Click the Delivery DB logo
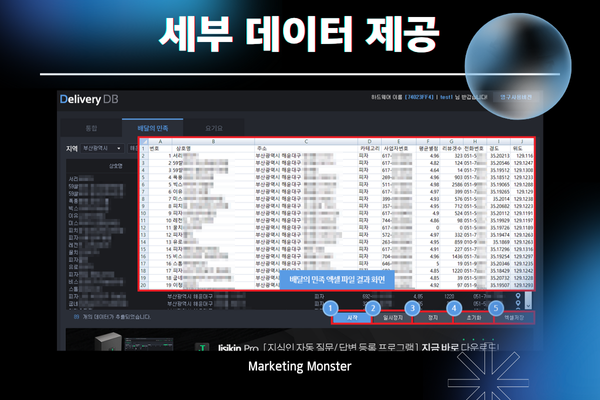Viewport: 600px width, 400px height. coord(89,99)
